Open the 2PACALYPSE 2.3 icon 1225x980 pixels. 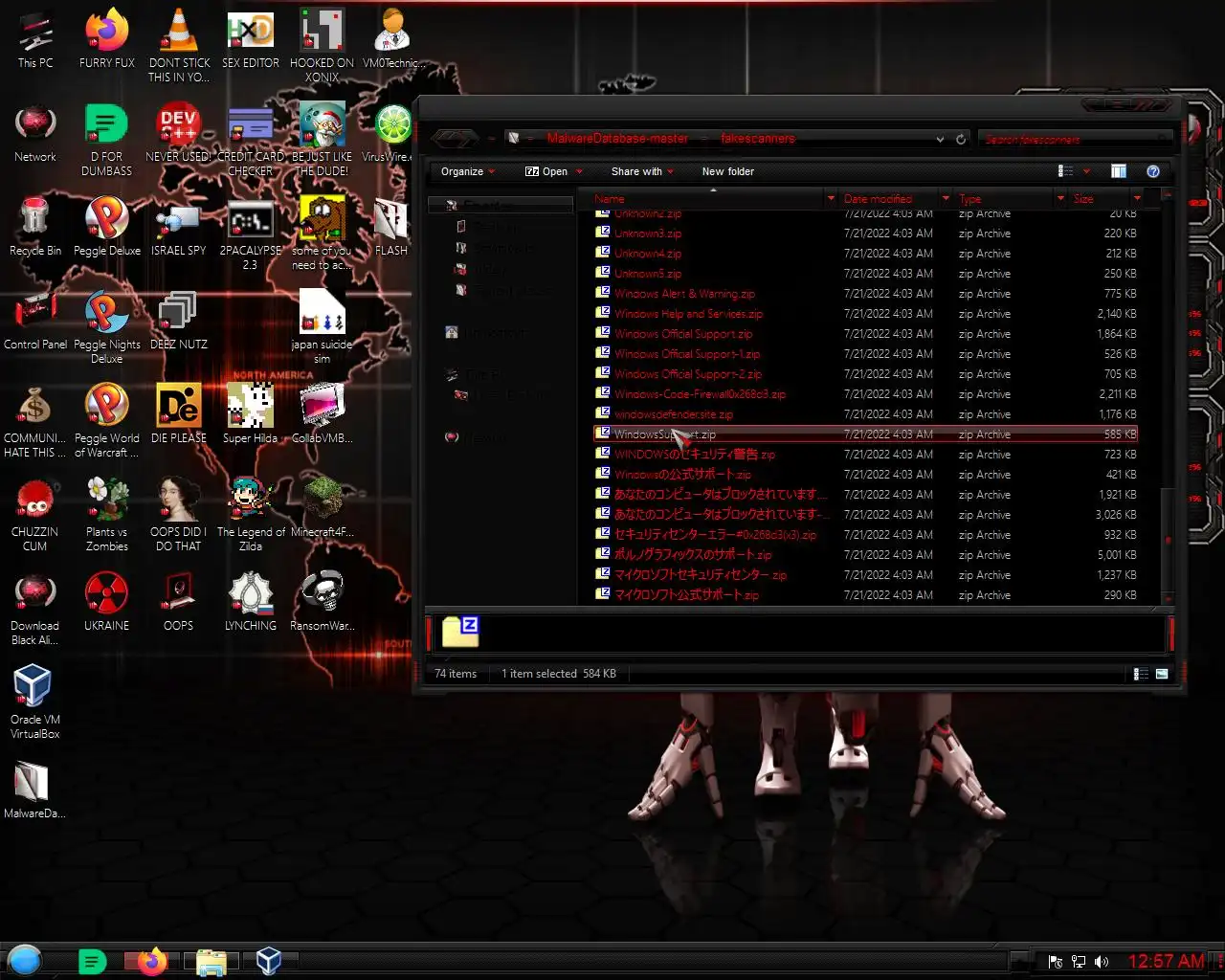pos(251,234)
